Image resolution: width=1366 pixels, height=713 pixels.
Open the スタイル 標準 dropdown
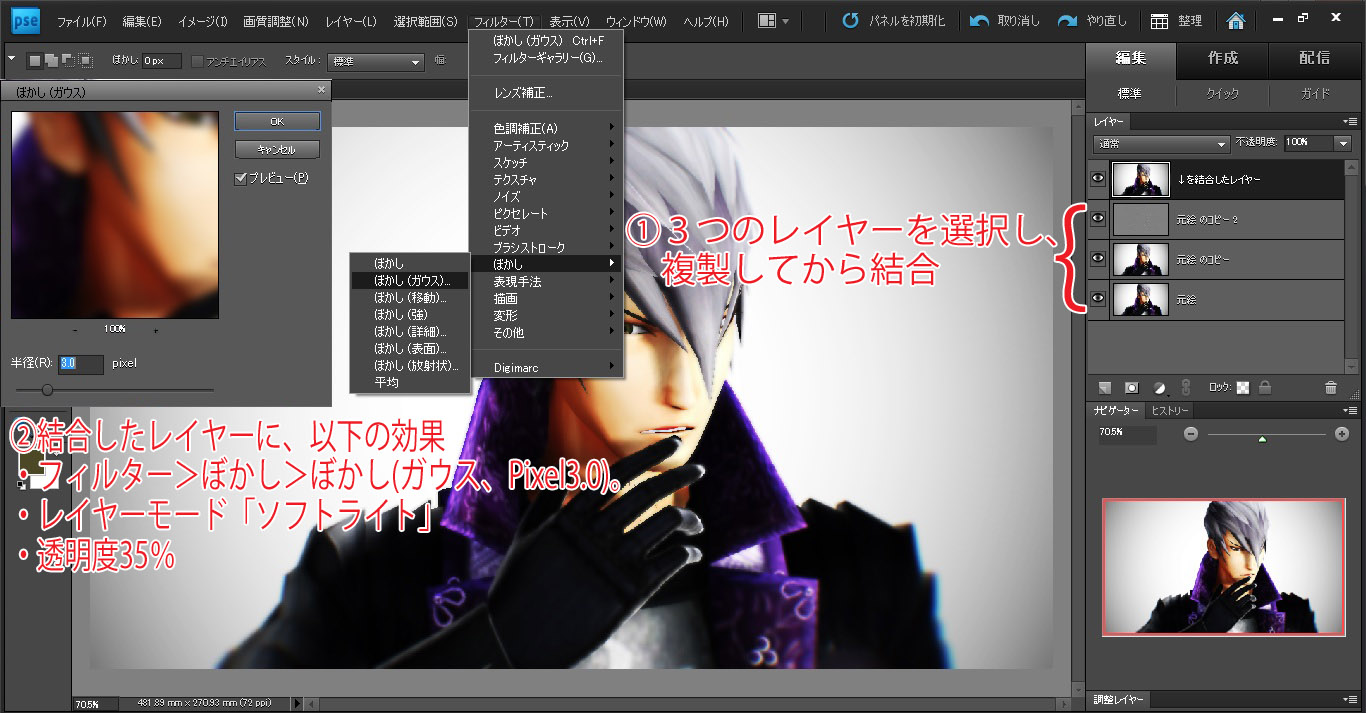tap(377, 61)
